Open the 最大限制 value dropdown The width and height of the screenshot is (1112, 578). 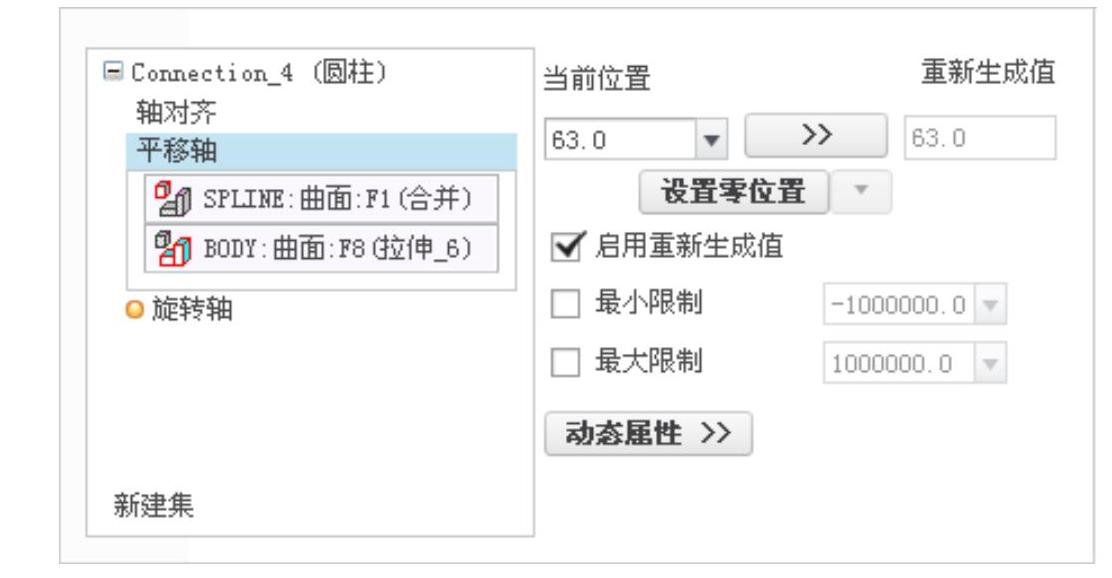click(x=991, y=363)
